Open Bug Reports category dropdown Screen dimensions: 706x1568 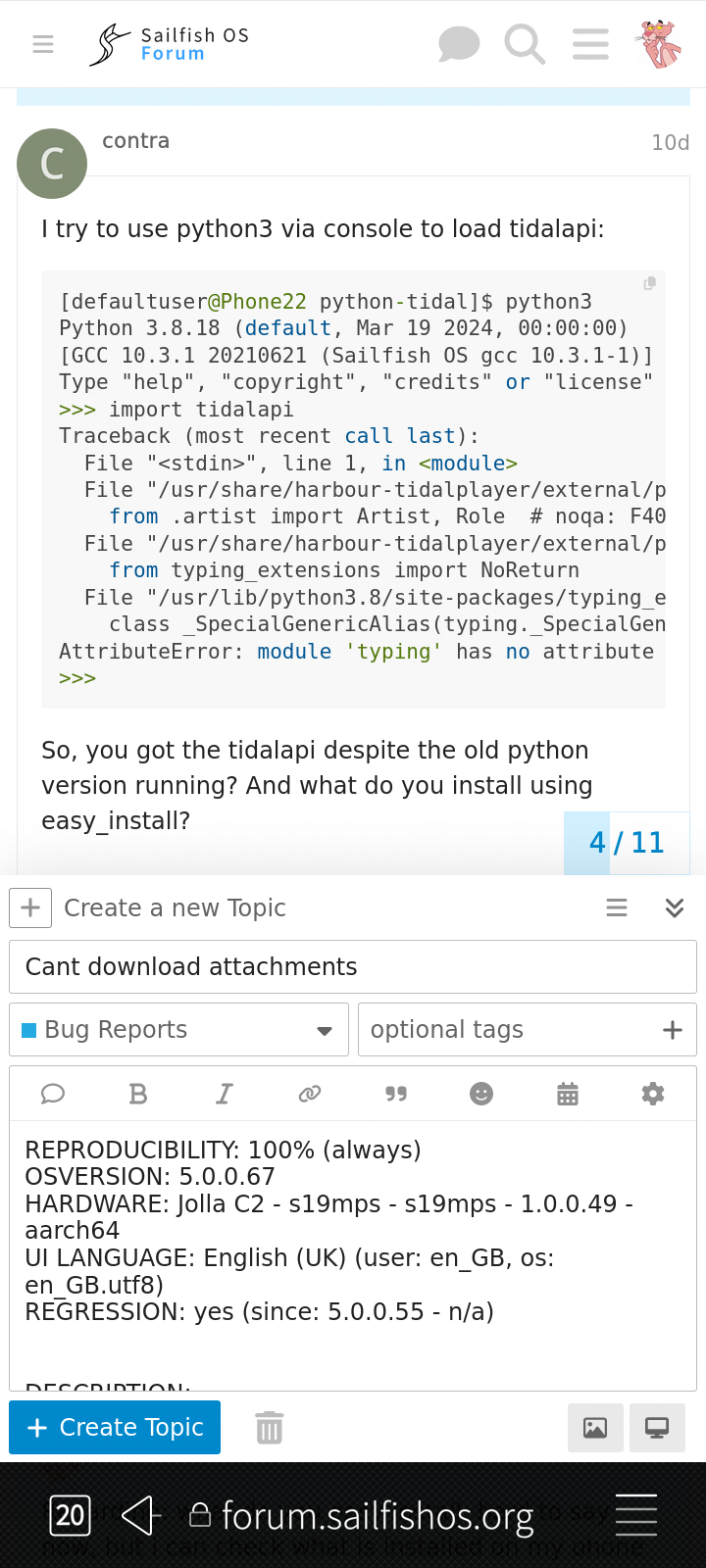coord(178,1030)
